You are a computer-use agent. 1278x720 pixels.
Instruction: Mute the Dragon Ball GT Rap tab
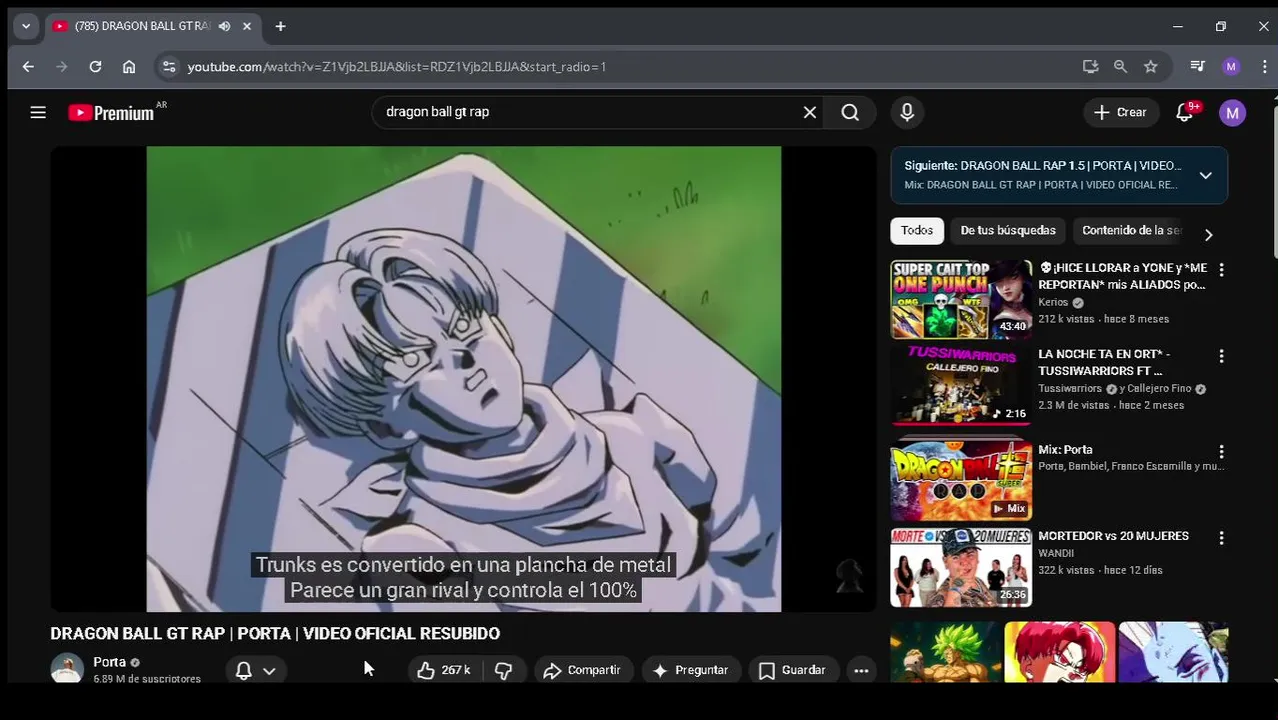pyautogui.click(x=224, y=27)
